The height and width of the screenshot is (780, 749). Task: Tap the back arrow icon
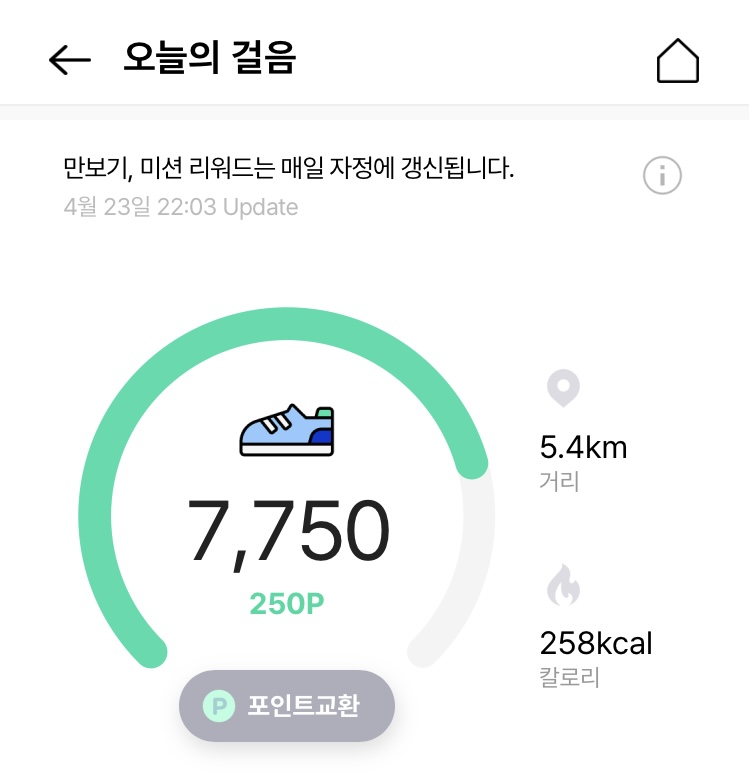click(x=69, y=60)
